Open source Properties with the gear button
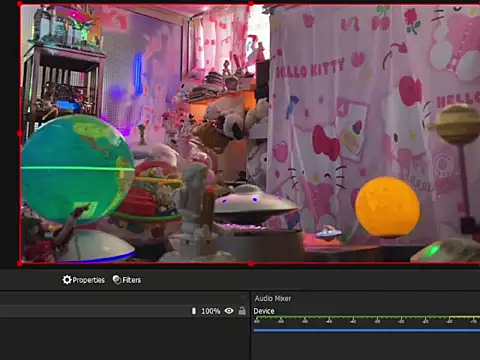 (84, 280)
